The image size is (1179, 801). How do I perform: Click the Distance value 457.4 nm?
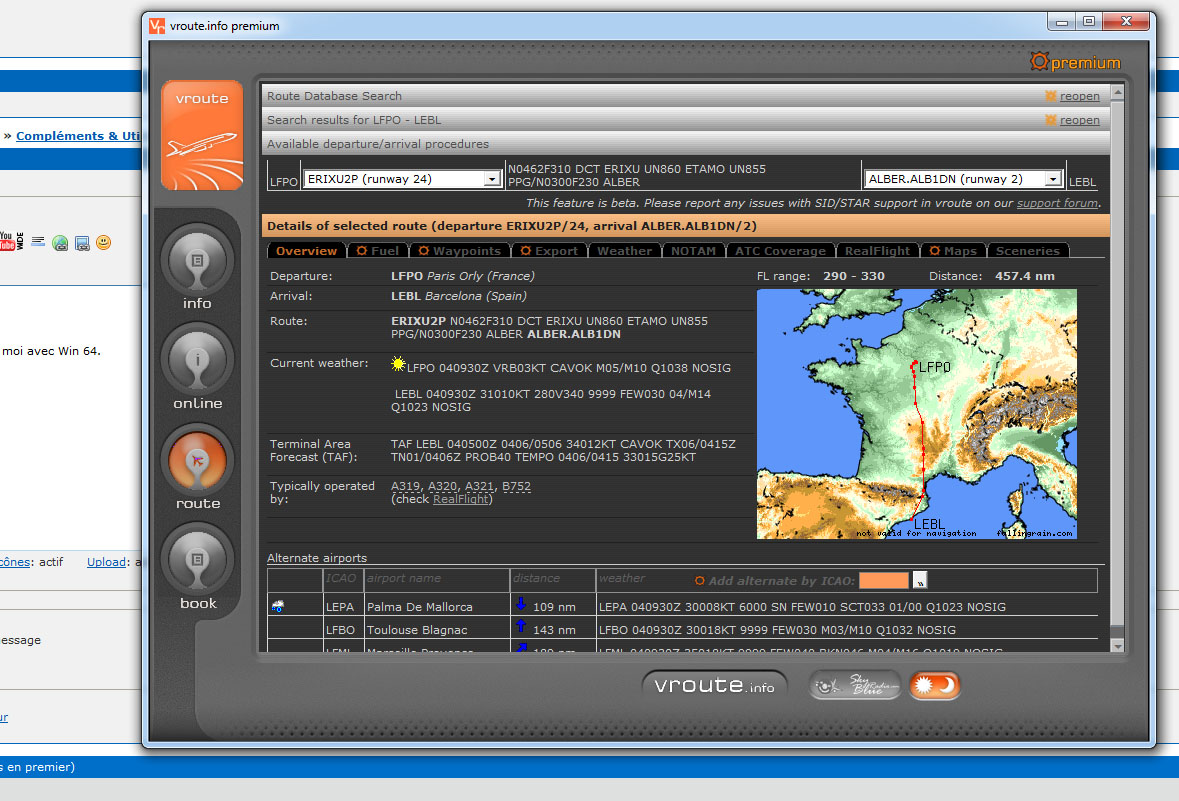click(x=1025, y=276)
